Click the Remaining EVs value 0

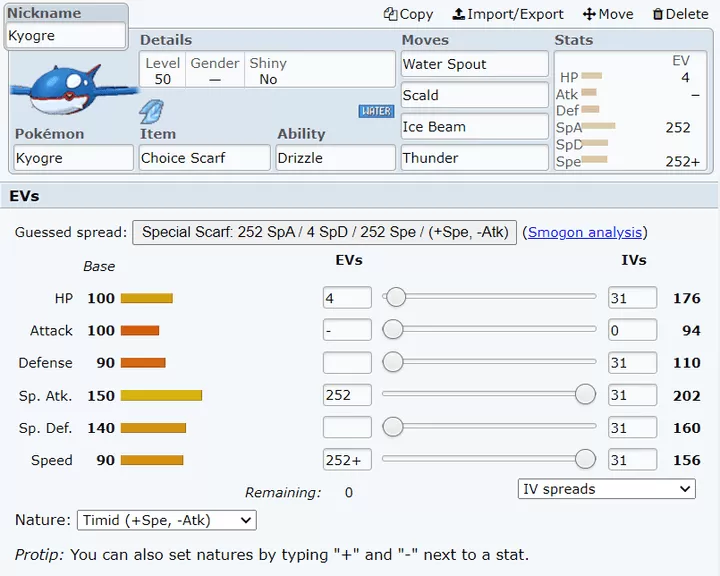(x=349, y=492)
